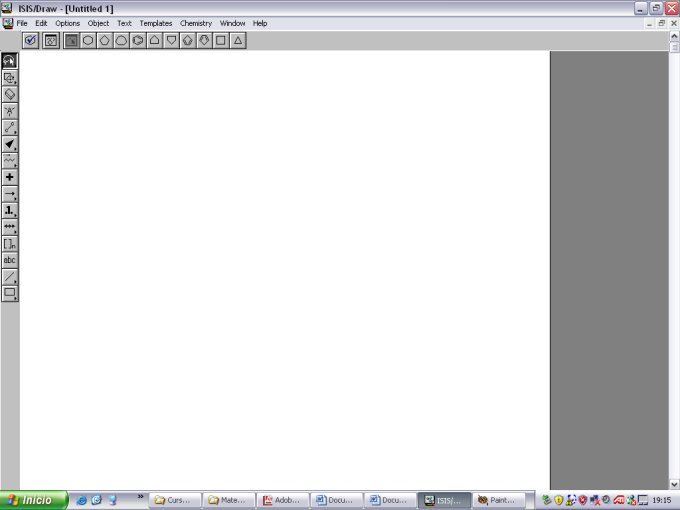Minimize the inner Untitled 1 document window
This screenshot has height=510, width=680.
coord(649,23)
